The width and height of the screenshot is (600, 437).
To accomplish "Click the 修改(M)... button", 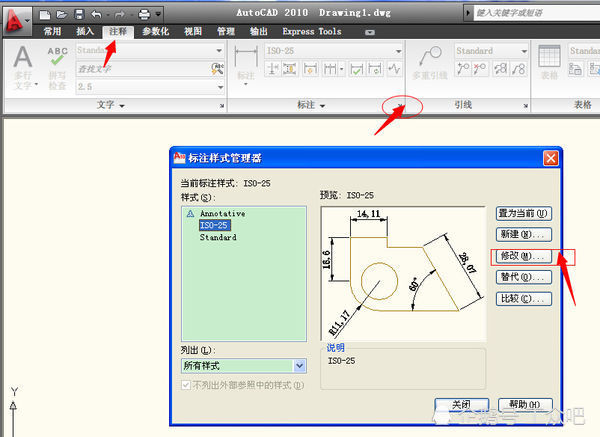I will [524, 256].
